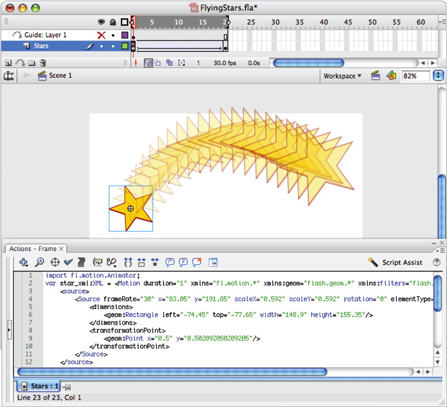Click the timeline show/hide icon beside Scene 1
The image size is (447, 407).
pos(9,76)
